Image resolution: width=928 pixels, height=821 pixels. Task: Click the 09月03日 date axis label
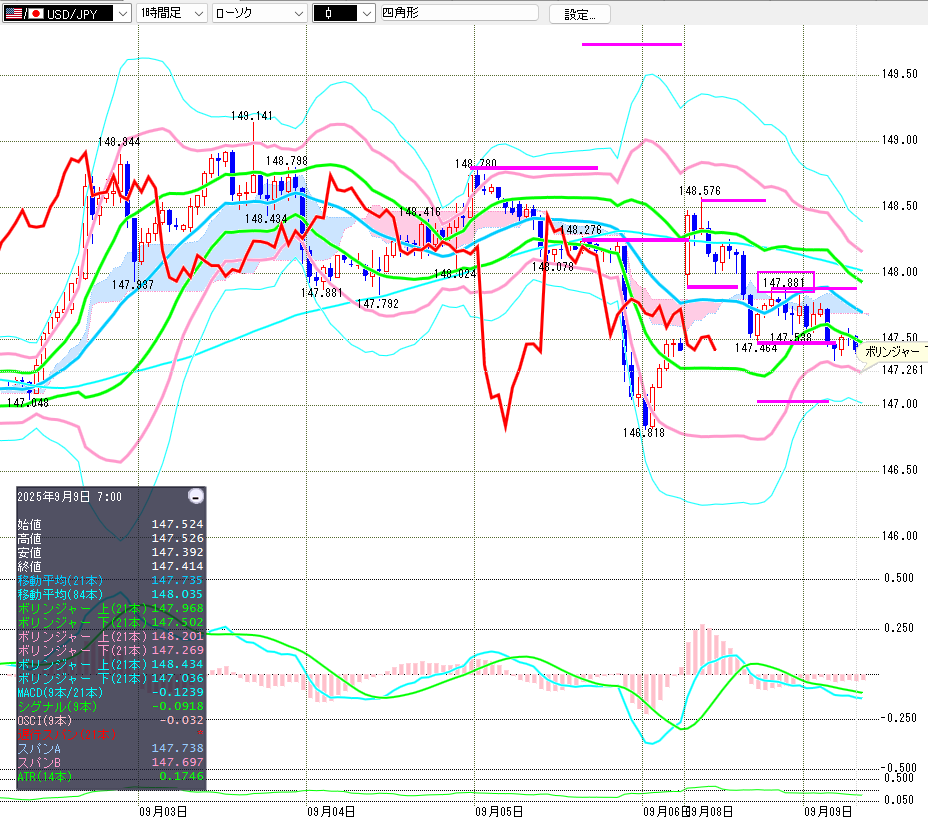[x=163, y=812]
